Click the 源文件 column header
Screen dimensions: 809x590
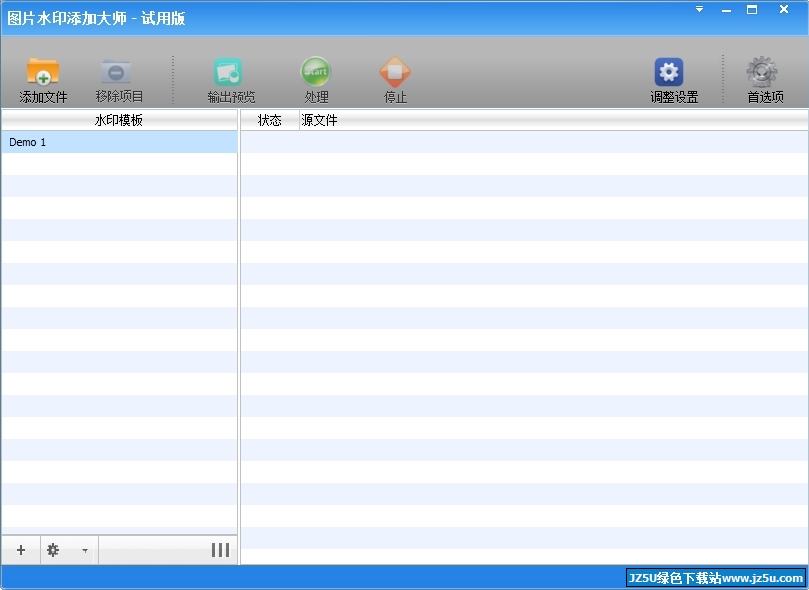pyautogui.click(x=554, y=120)
